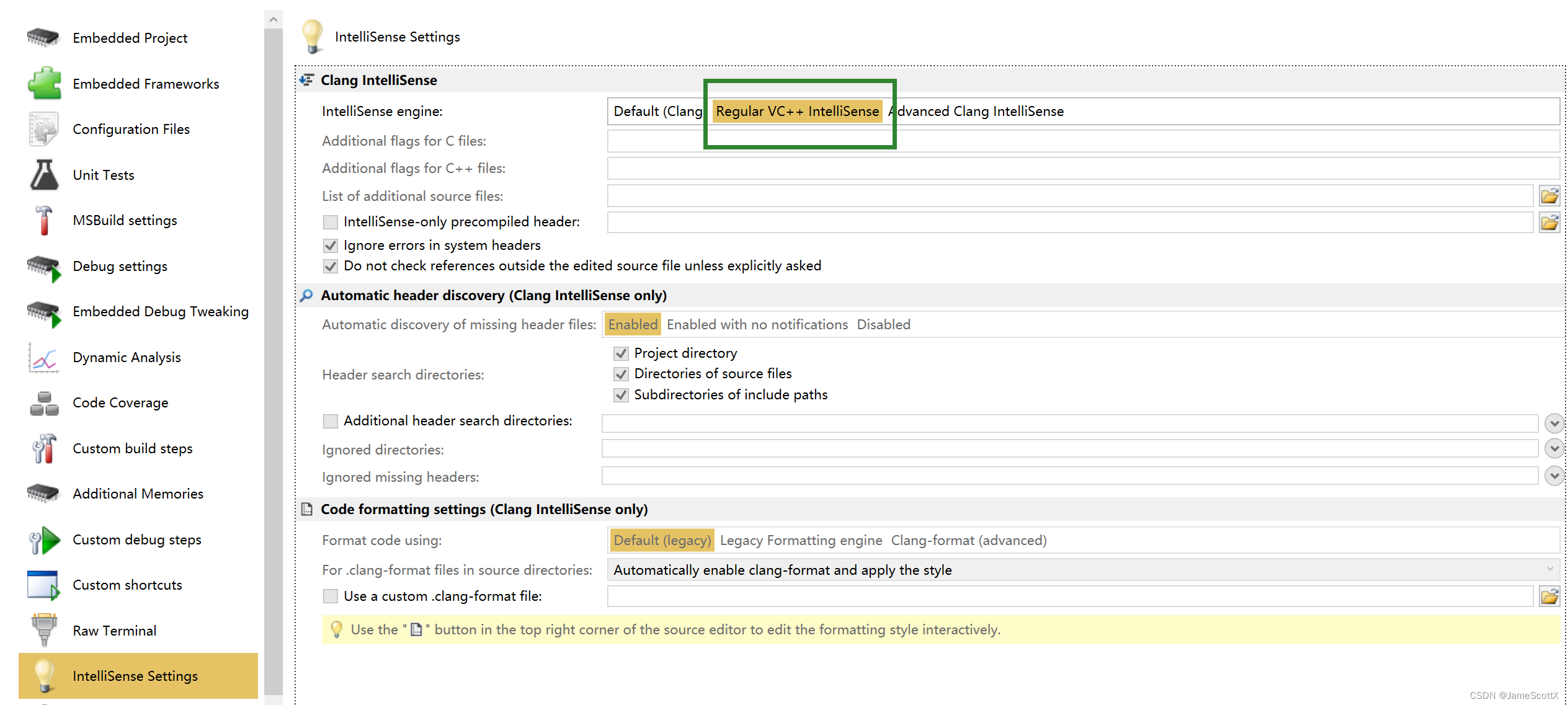Open the Unit Tests flask icon
Screen dimensions: 1568x705
click(x=43, y=175)
